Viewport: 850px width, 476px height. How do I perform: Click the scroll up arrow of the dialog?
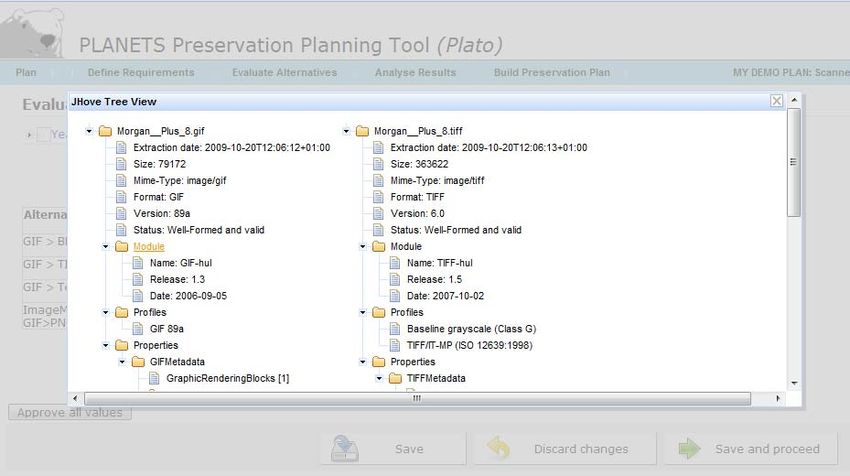794,100
